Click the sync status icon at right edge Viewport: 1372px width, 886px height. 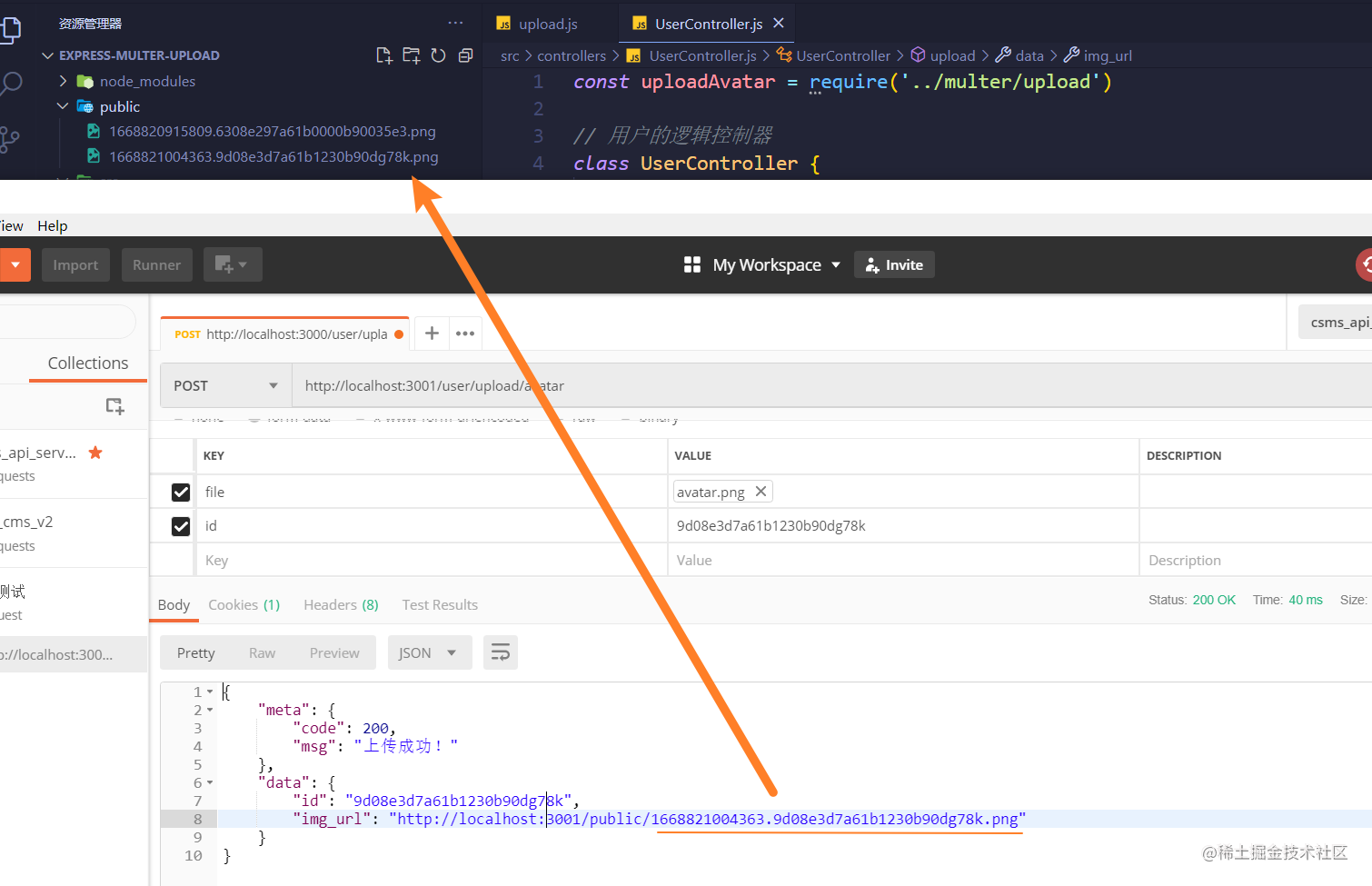click(x=1364, y=265)
